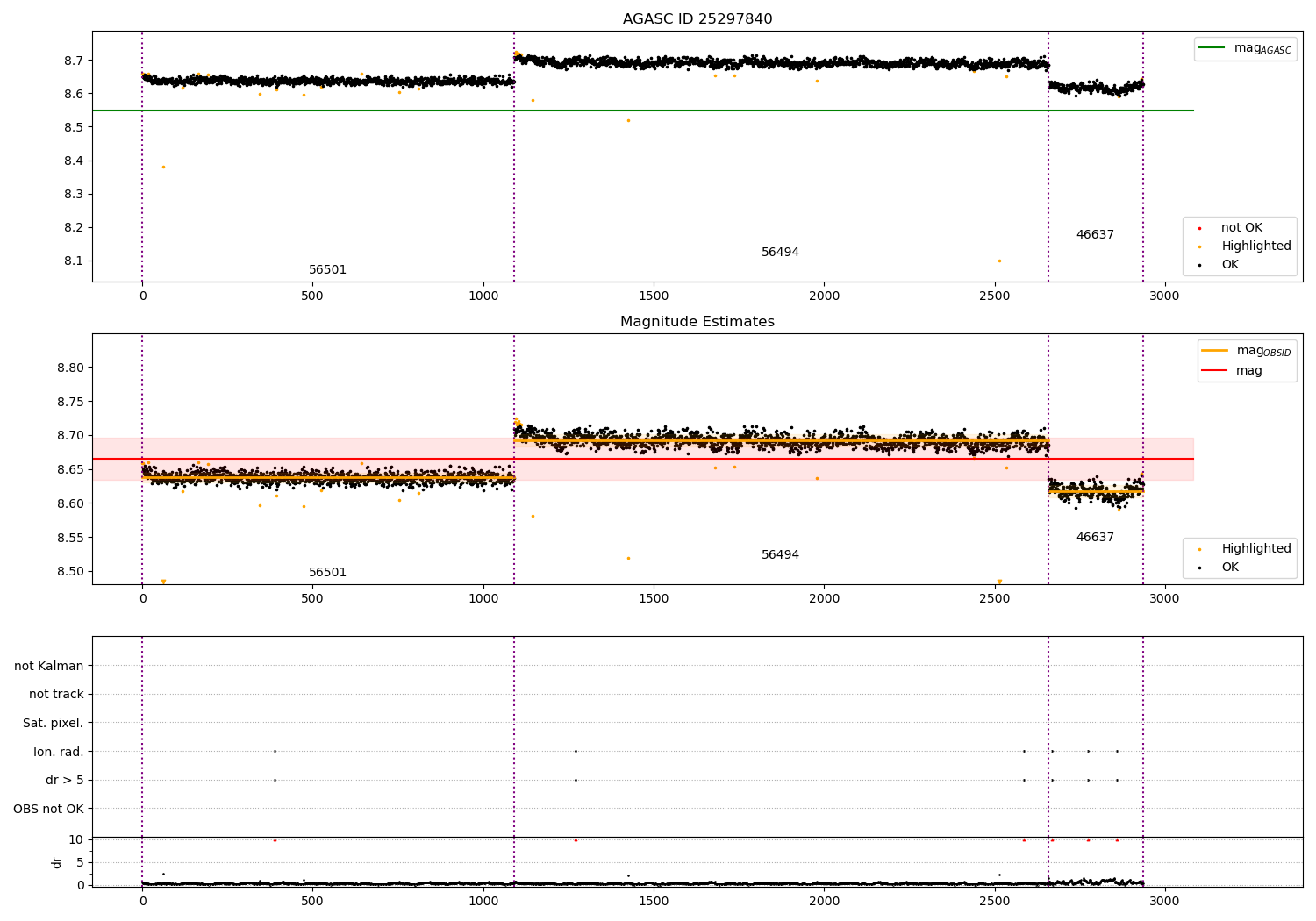
Task: Click the 46637 obsid label in the top plot
Action: click(1095, 235)
